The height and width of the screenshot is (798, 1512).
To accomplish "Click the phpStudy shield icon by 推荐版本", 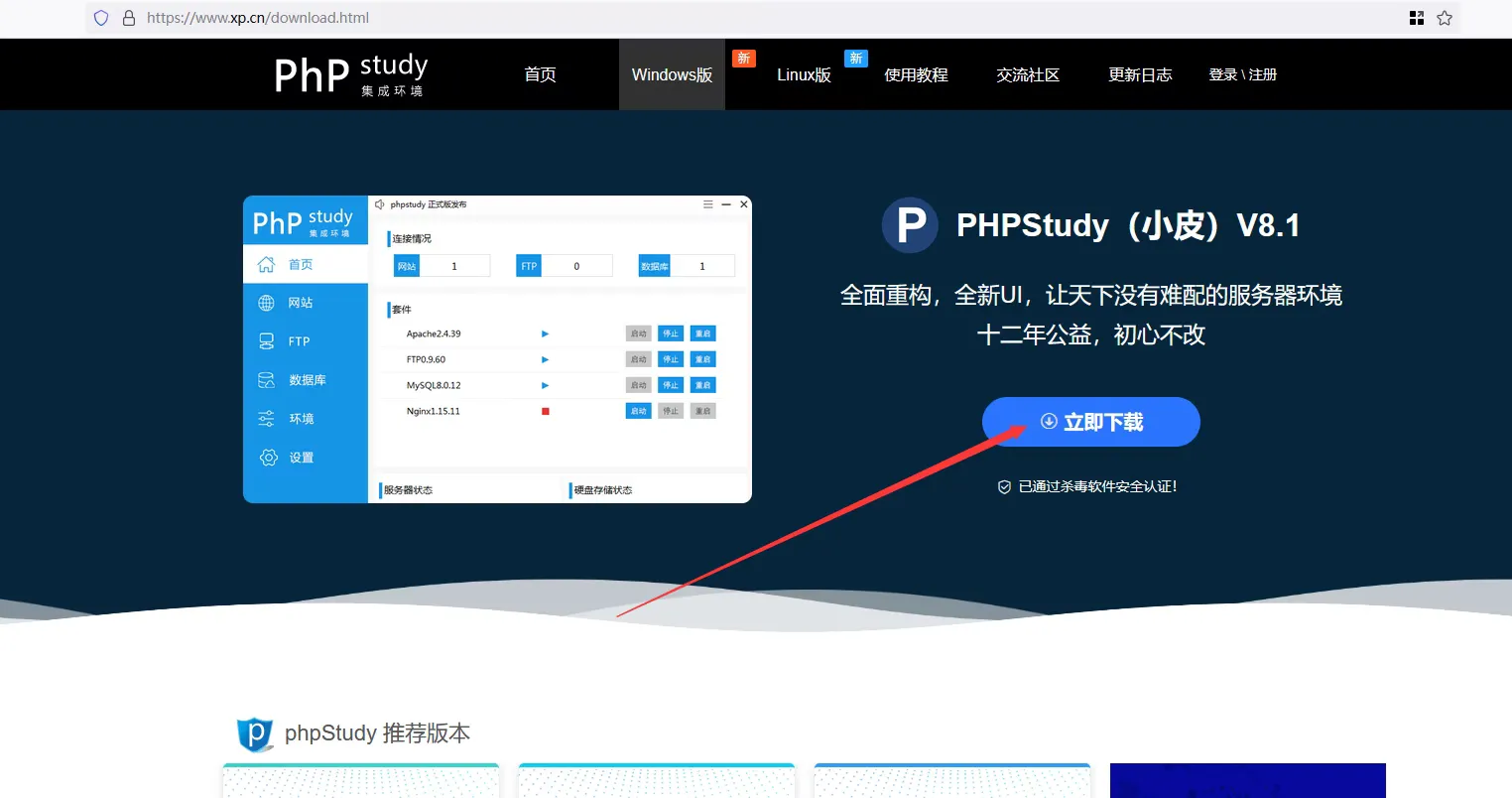I will tap(255, 734).
